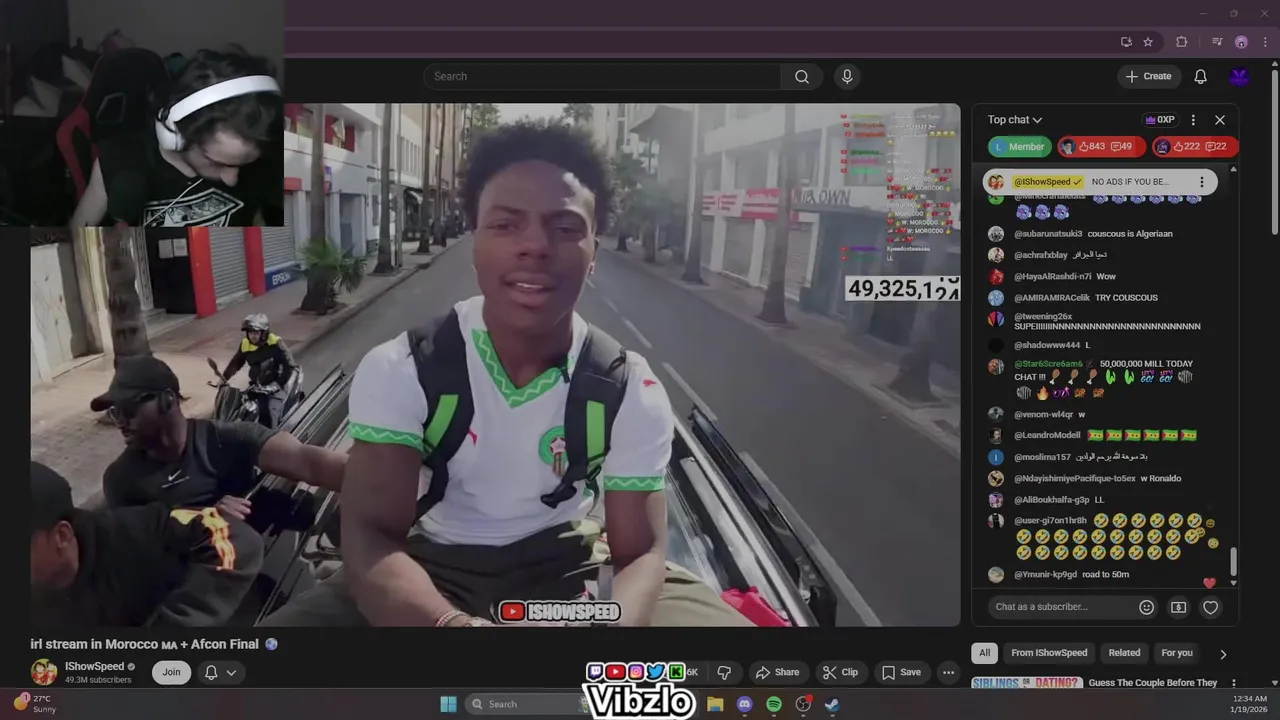The height and width of the screenshot is (720, 1280).
Task: Click username @tweening26x in chat
Action: (1043, 316)
